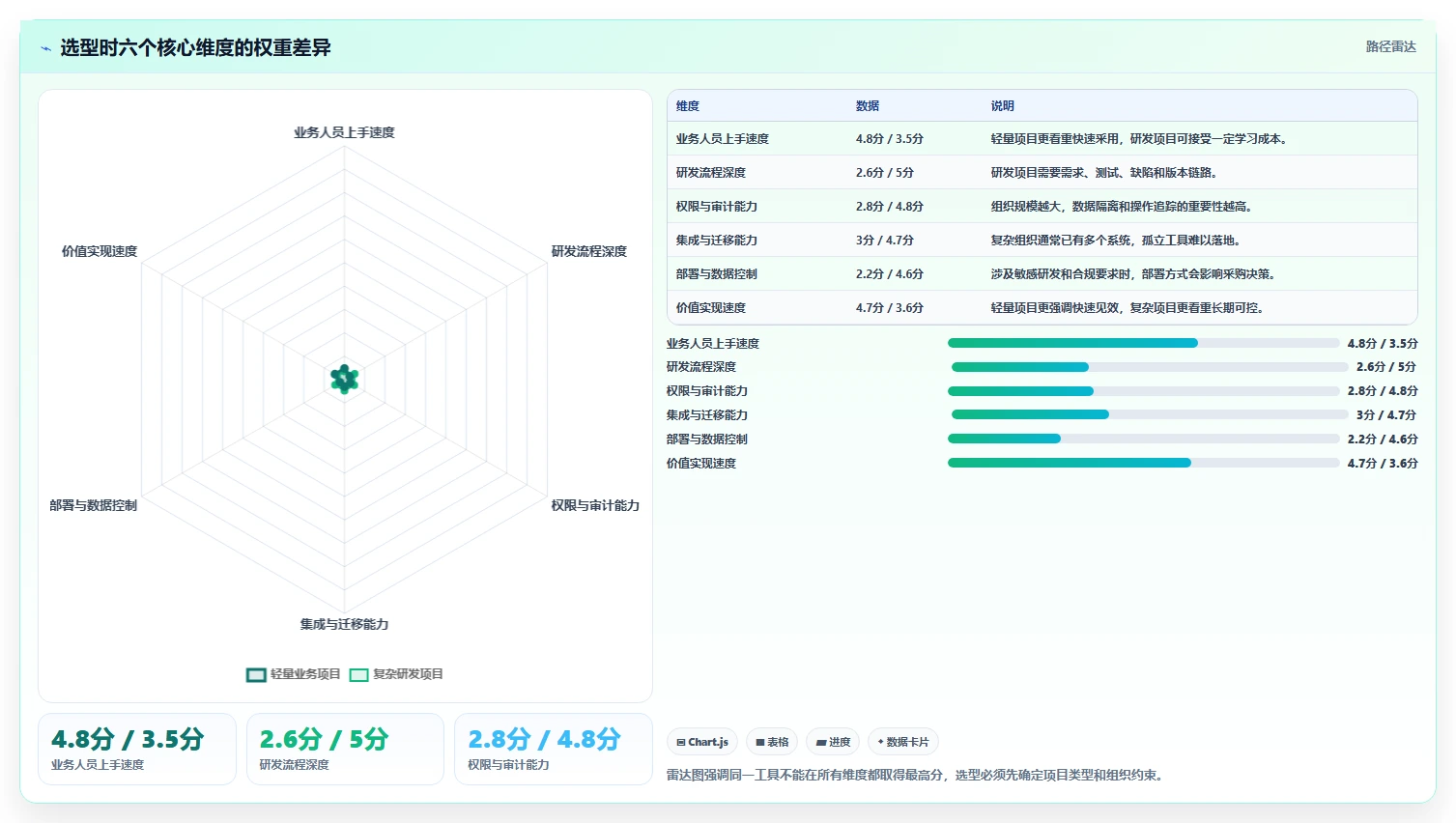
Task: Click the 路径雷达 label in header
Action: tap(1391, 46)
